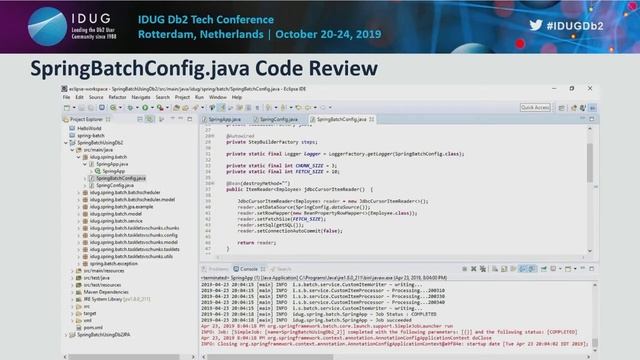Screen dimensions: 640x360
Task: Expand the idug.spring.batch.model package
Action: pos(79,214)
